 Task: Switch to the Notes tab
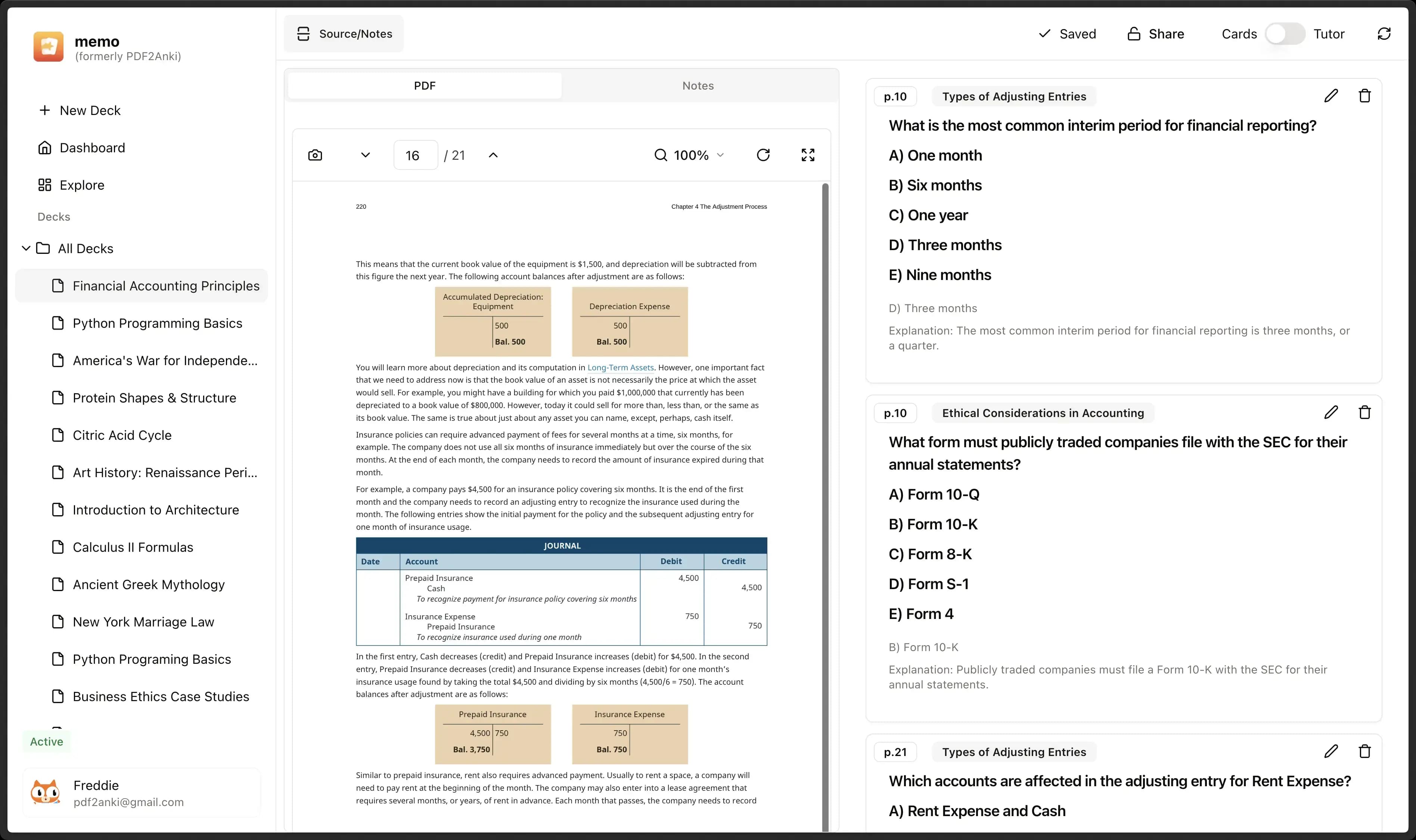(x=698, y=85)
